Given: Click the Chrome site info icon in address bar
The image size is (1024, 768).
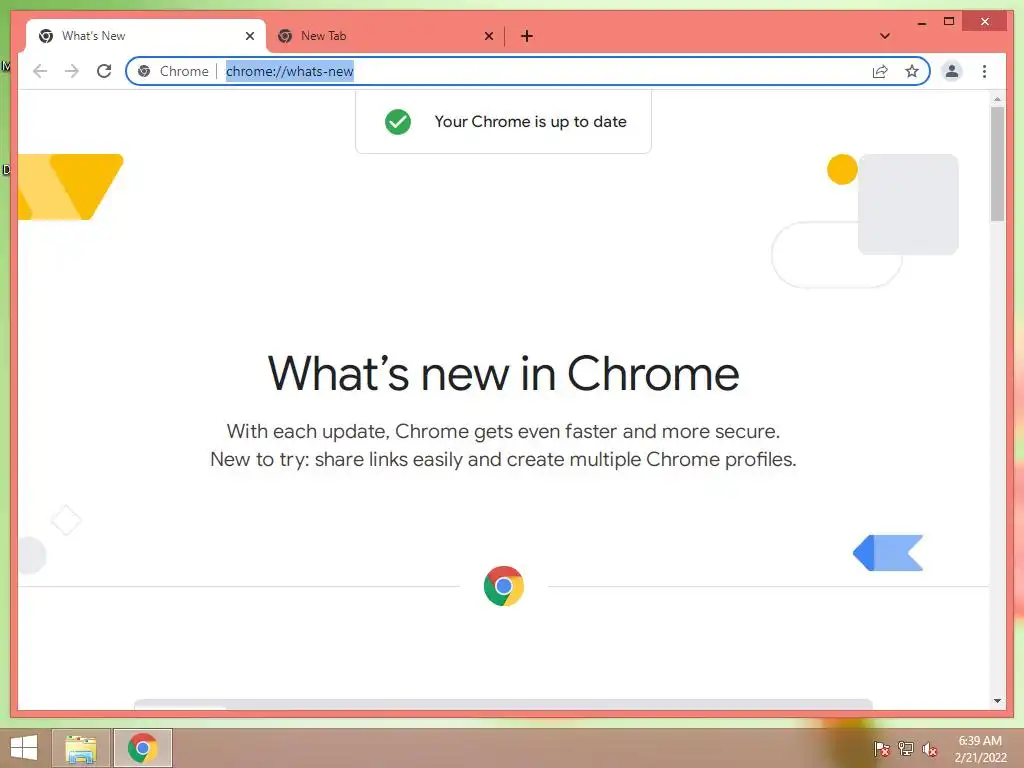Looking at the screenshot, I should (x=144, y=71).
